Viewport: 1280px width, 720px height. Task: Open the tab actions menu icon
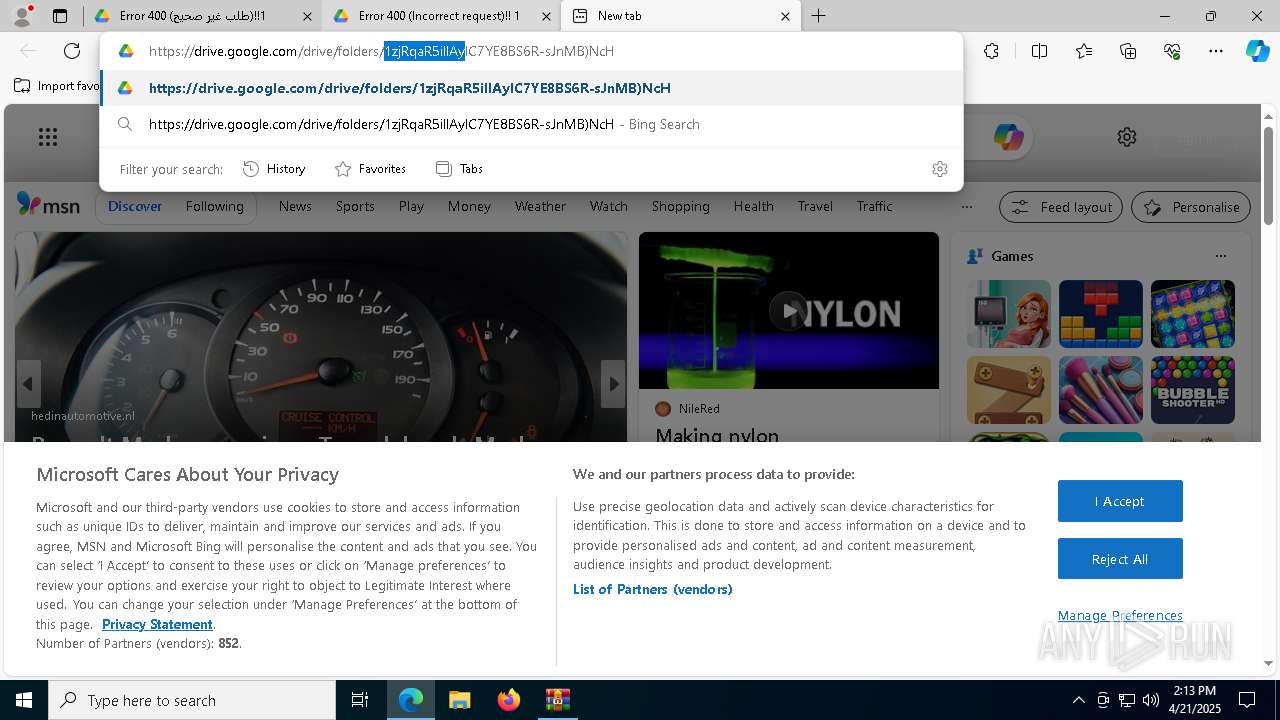point(60,16)
